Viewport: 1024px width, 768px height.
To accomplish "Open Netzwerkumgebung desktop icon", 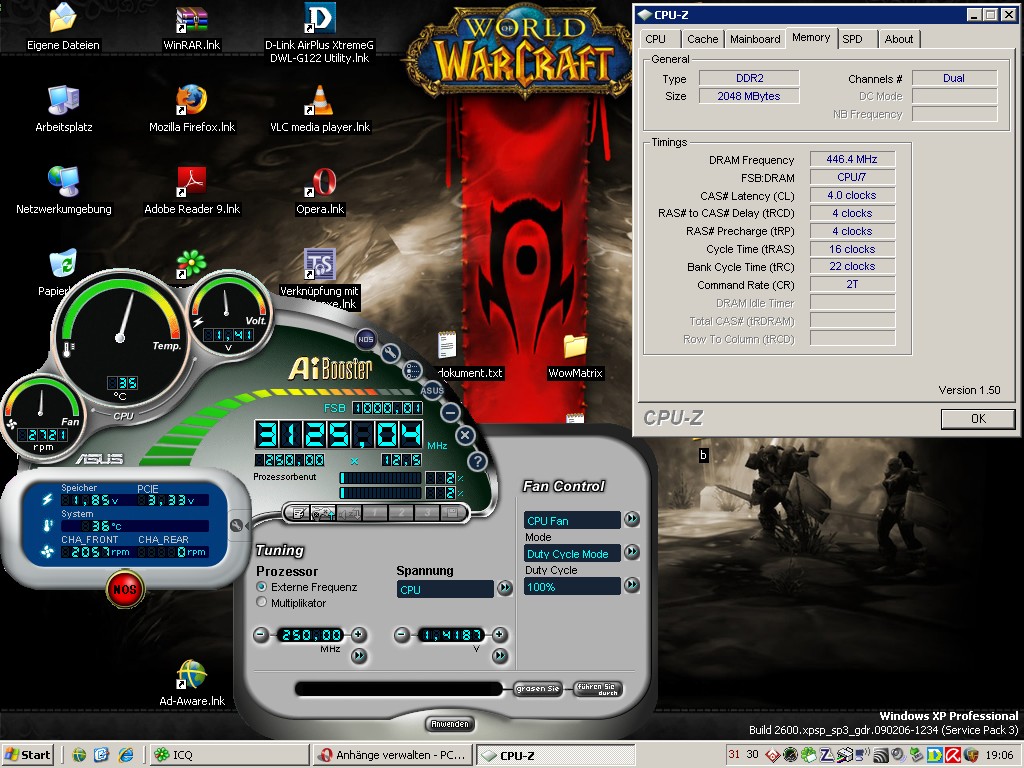I will (x=64, y=191).
